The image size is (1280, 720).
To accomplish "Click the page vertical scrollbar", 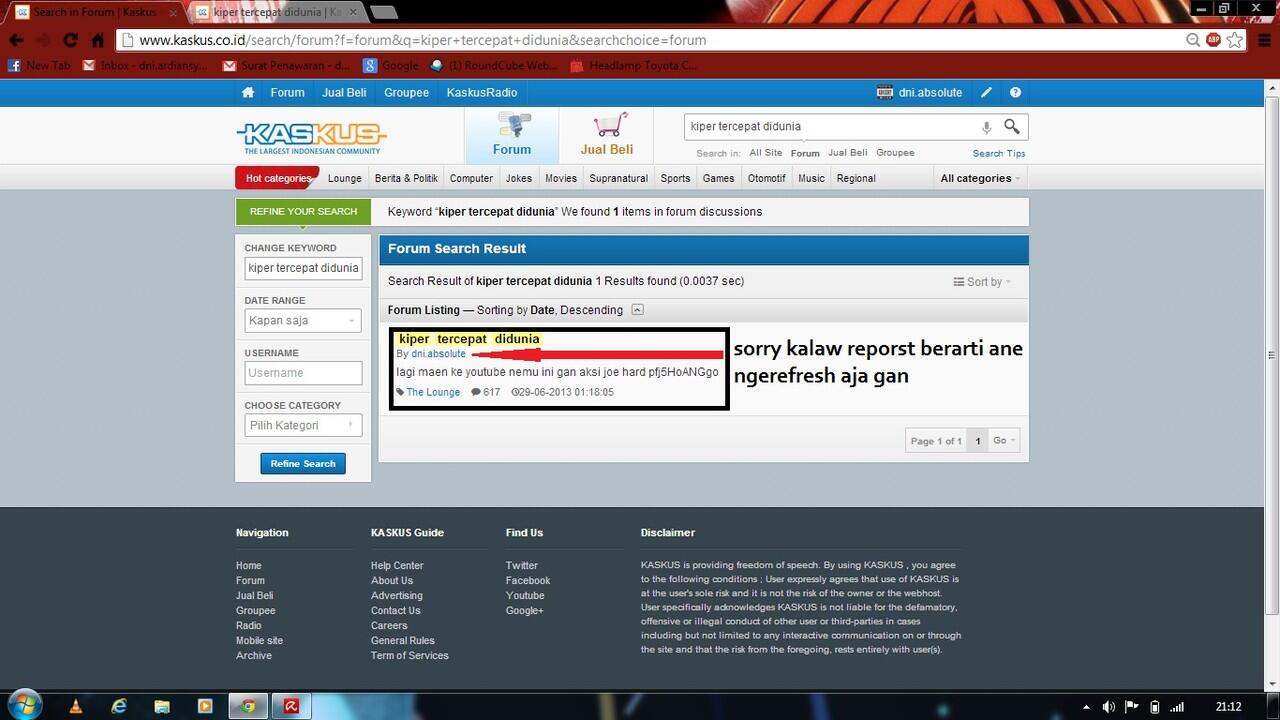I will (1272, 355).
